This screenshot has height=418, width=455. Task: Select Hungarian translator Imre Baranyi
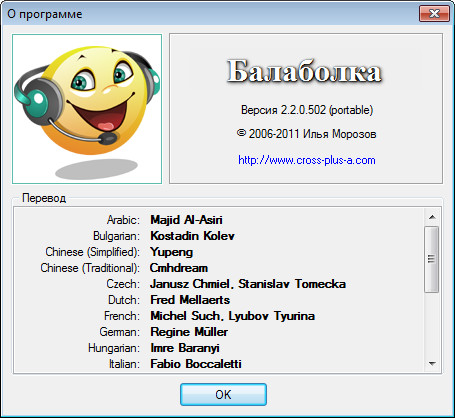click(x=185, y=348)
